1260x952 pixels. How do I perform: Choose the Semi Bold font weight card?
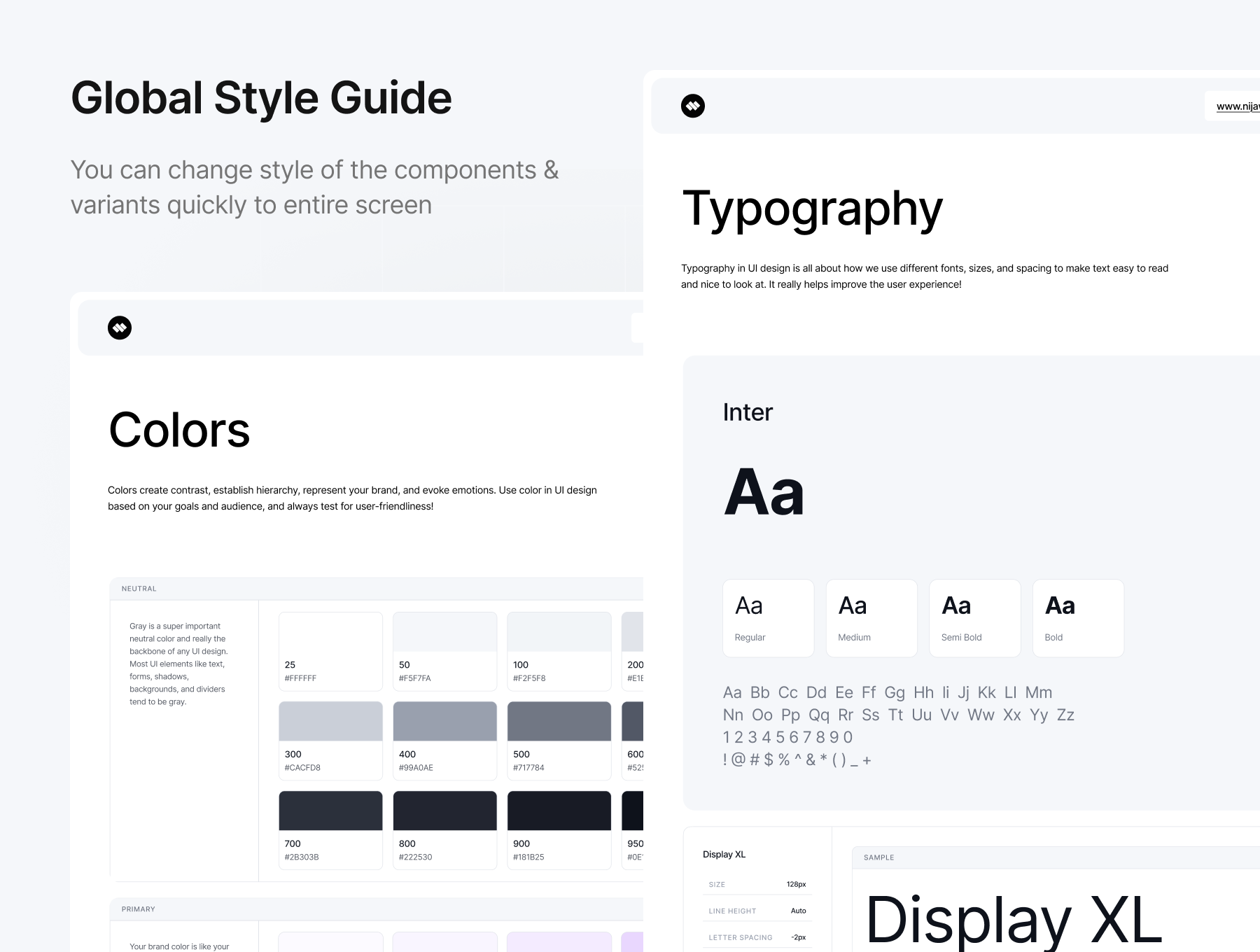click(974, 618)
